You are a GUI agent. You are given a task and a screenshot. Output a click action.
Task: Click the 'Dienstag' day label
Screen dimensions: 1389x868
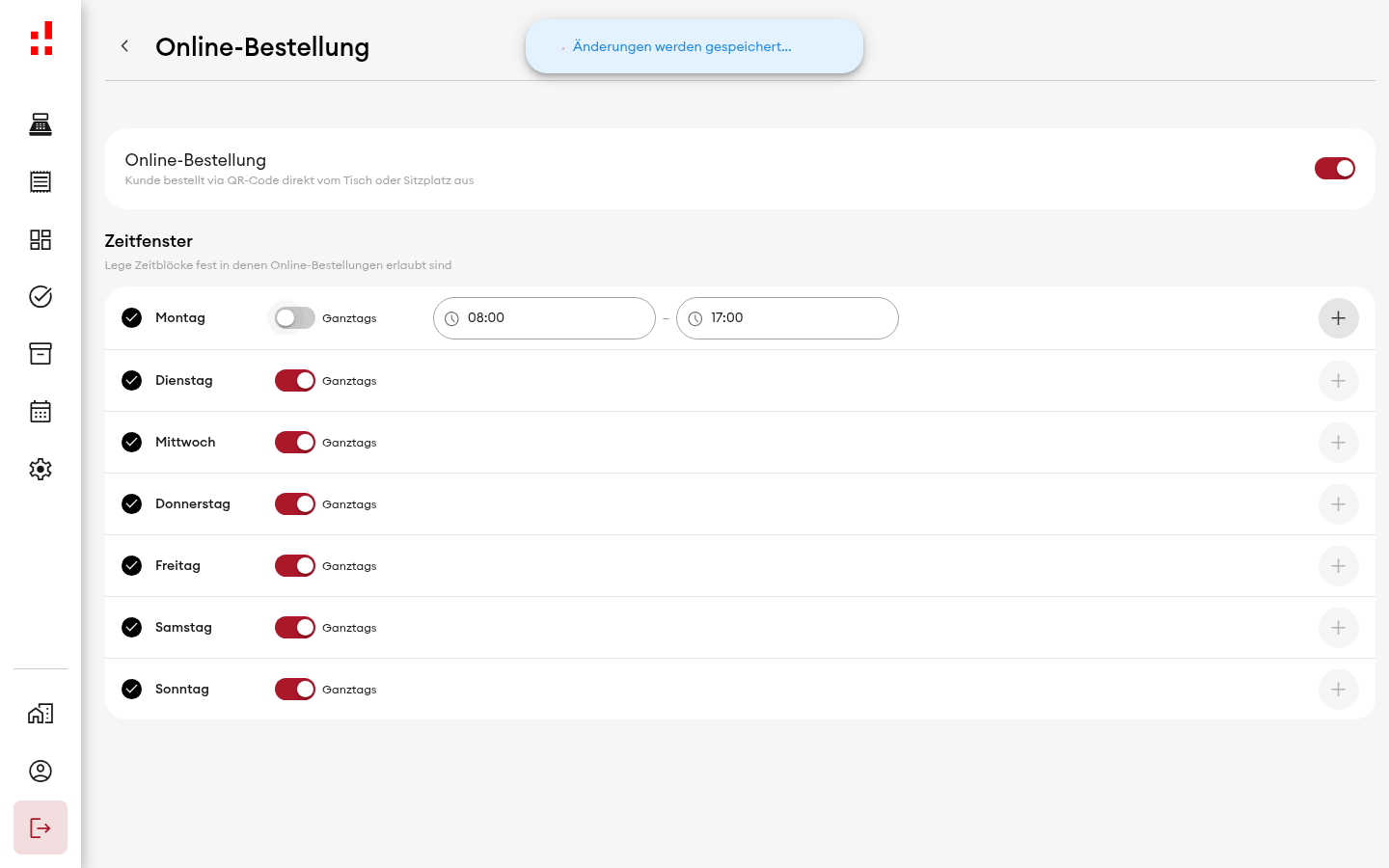click(184, 380)
